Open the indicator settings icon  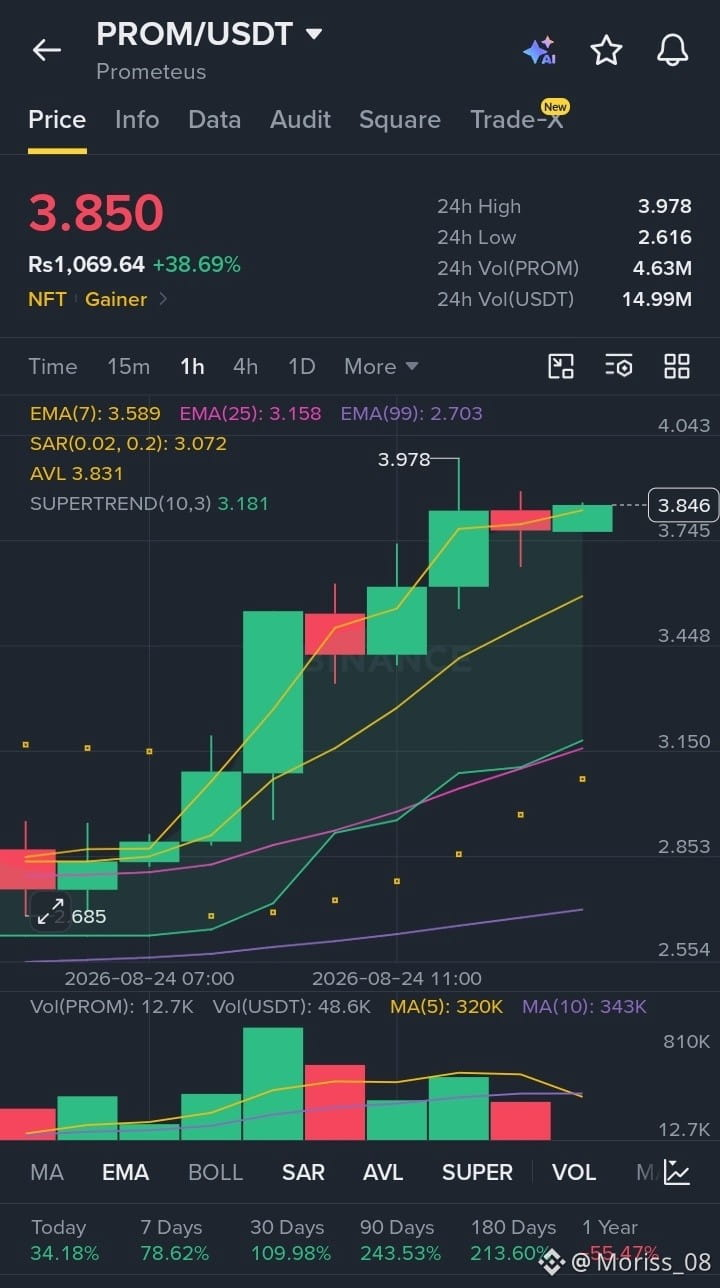pyautogui.click(x=619, y=366)
